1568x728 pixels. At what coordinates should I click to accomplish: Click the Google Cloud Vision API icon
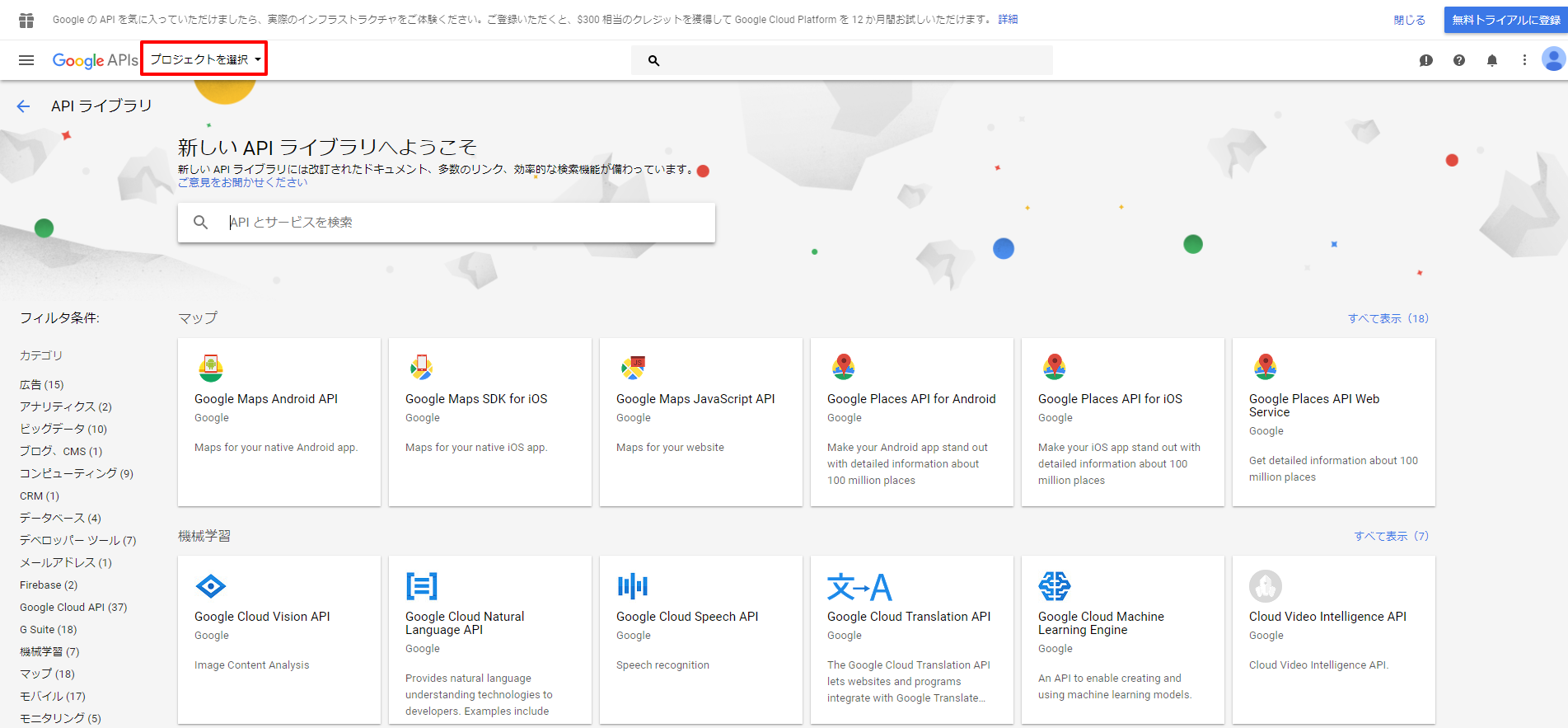click(x=211, y=586)
